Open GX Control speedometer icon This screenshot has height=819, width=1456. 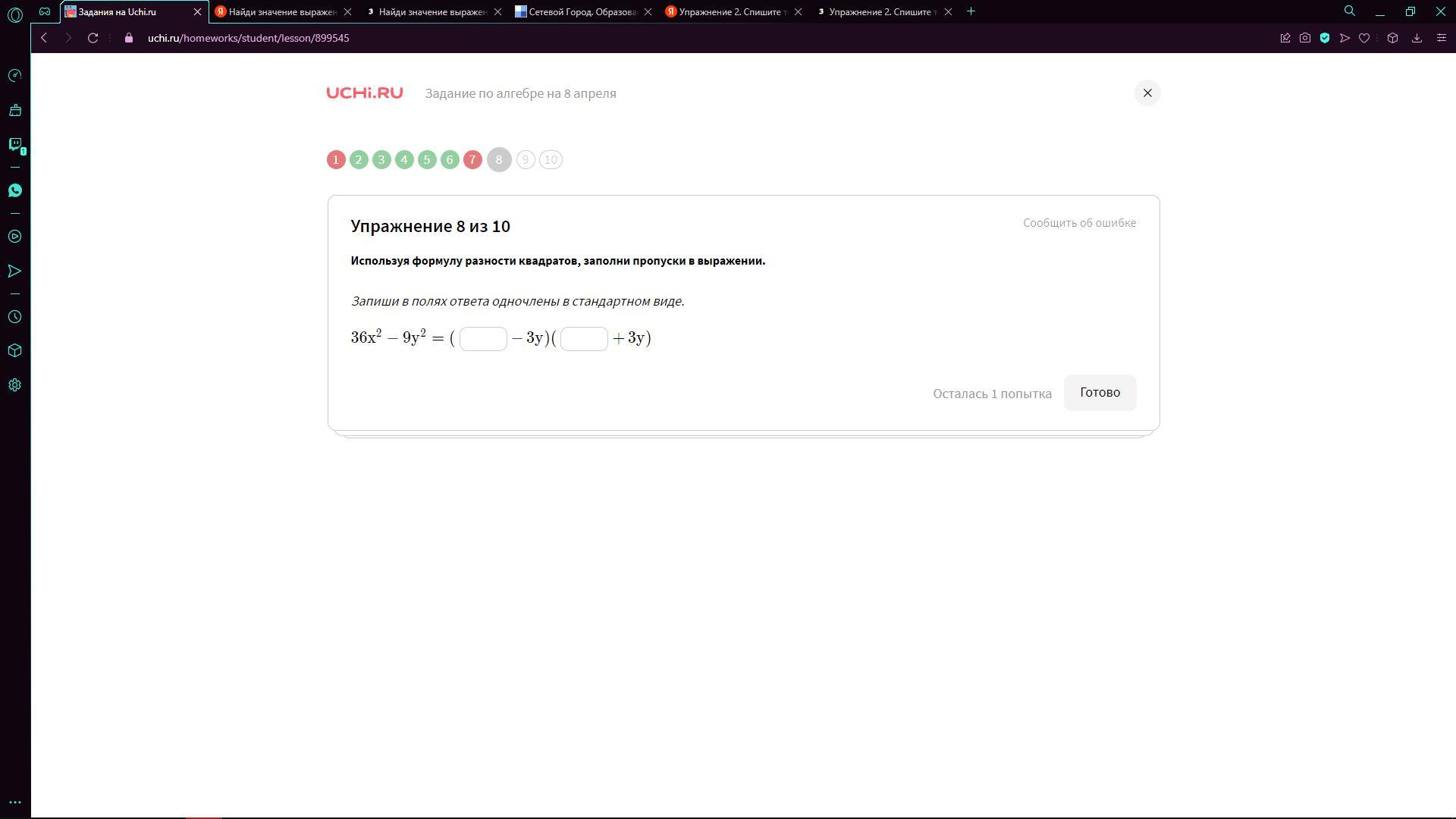click(x=14, y=76)
